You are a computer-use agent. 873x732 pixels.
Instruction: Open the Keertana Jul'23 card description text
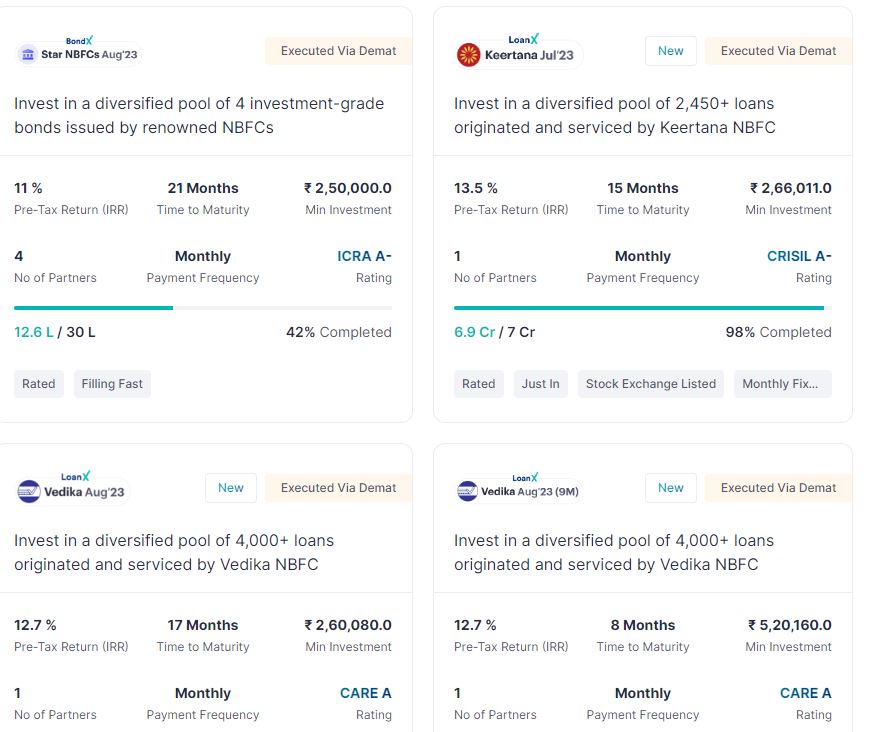[x=615, y=115]
